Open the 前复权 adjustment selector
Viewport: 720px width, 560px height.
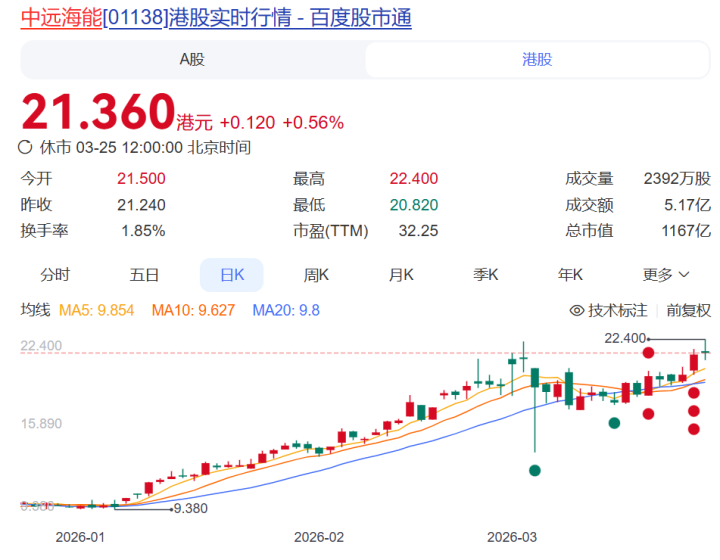click(688, 311)
